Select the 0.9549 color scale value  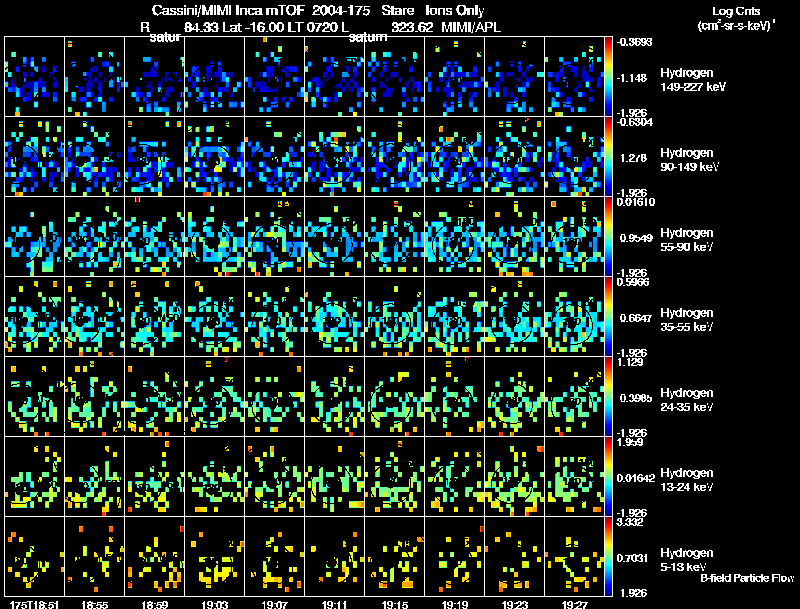pos(636,238)
